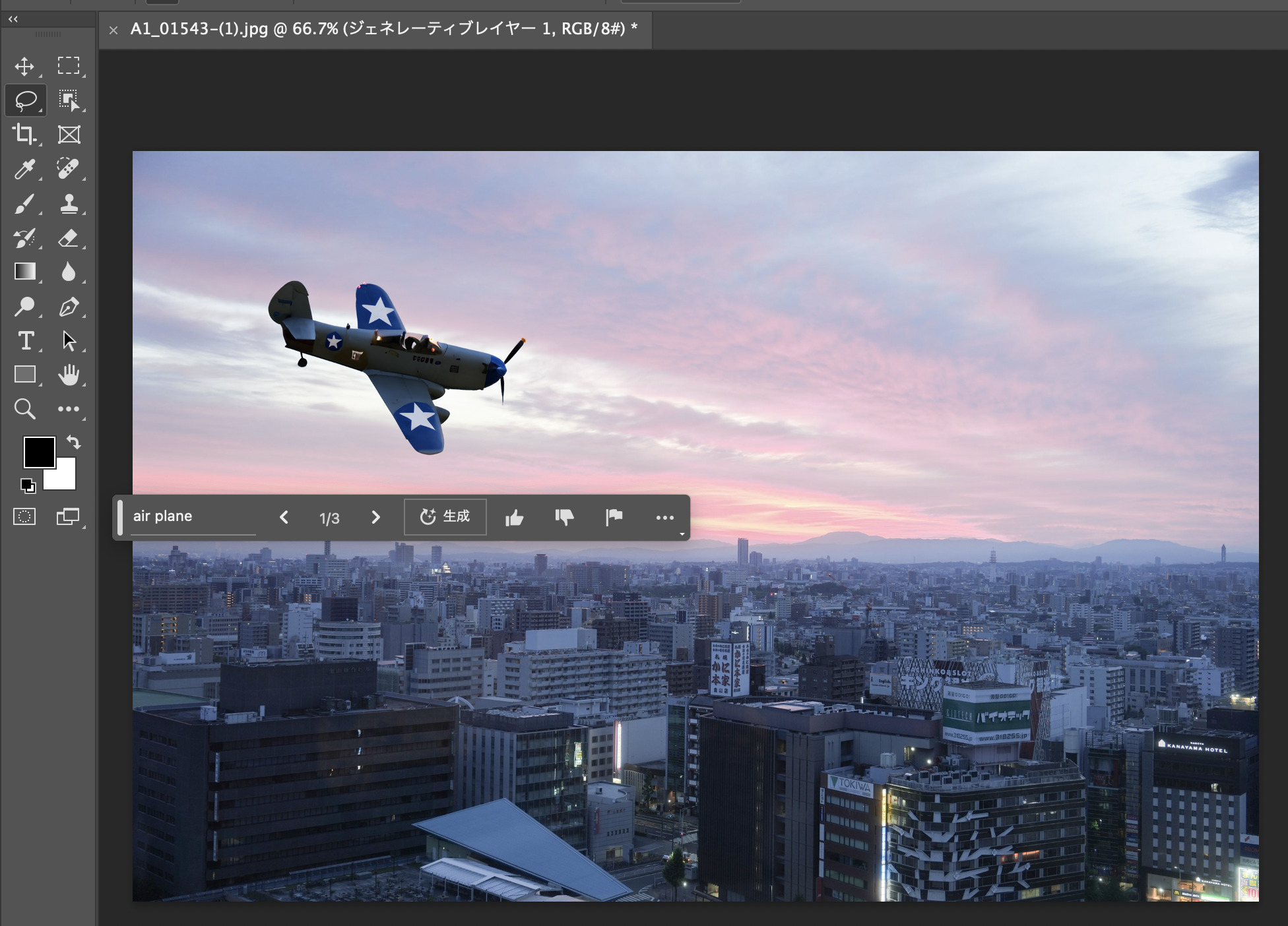Select the Rectangular Marquee tool
Image resolution: width=1288 pixels, height=926 pixels.
click(x=68, y=66)
